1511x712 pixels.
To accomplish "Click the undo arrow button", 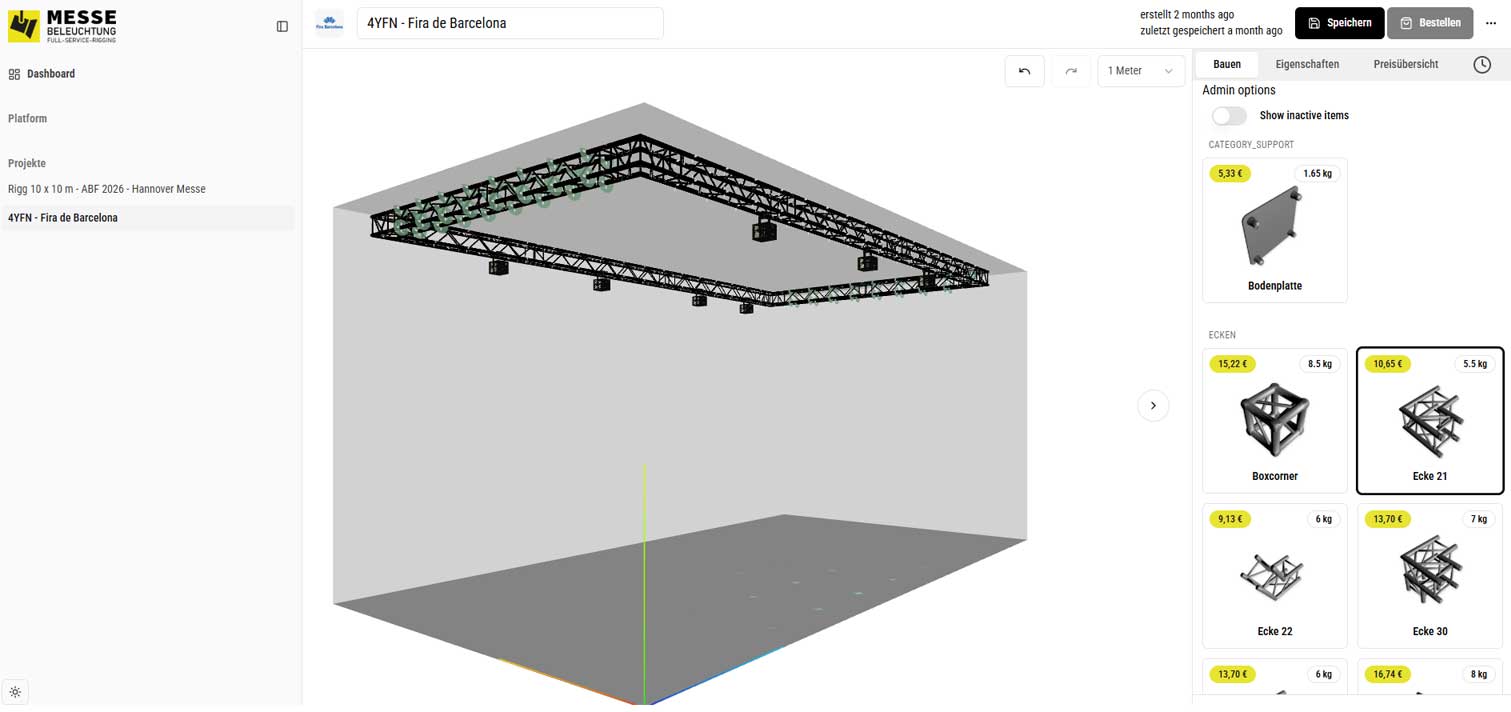I will pos(1024,71).
